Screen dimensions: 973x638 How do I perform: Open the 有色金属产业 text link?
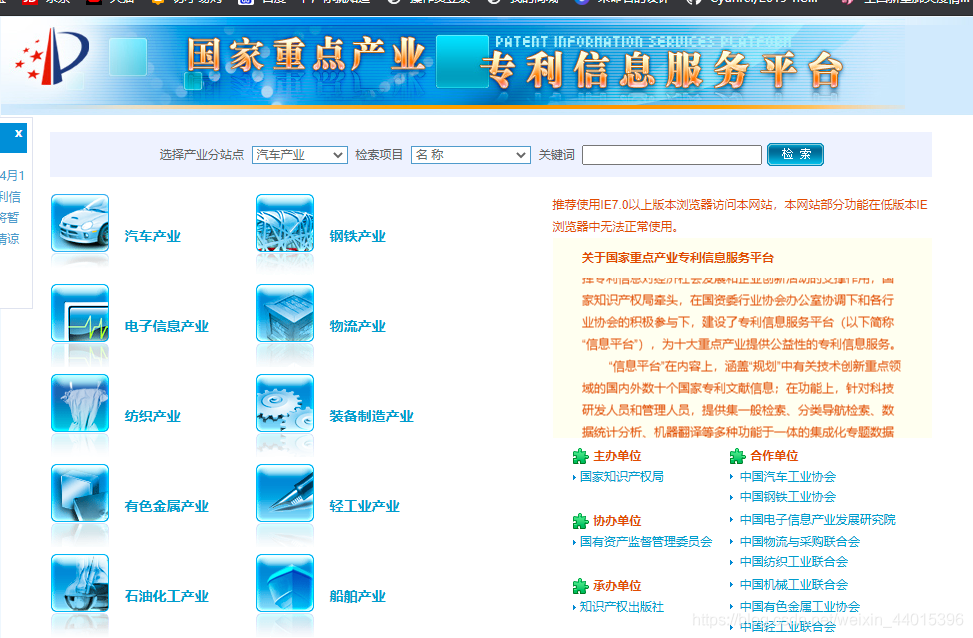coord(166,506)
